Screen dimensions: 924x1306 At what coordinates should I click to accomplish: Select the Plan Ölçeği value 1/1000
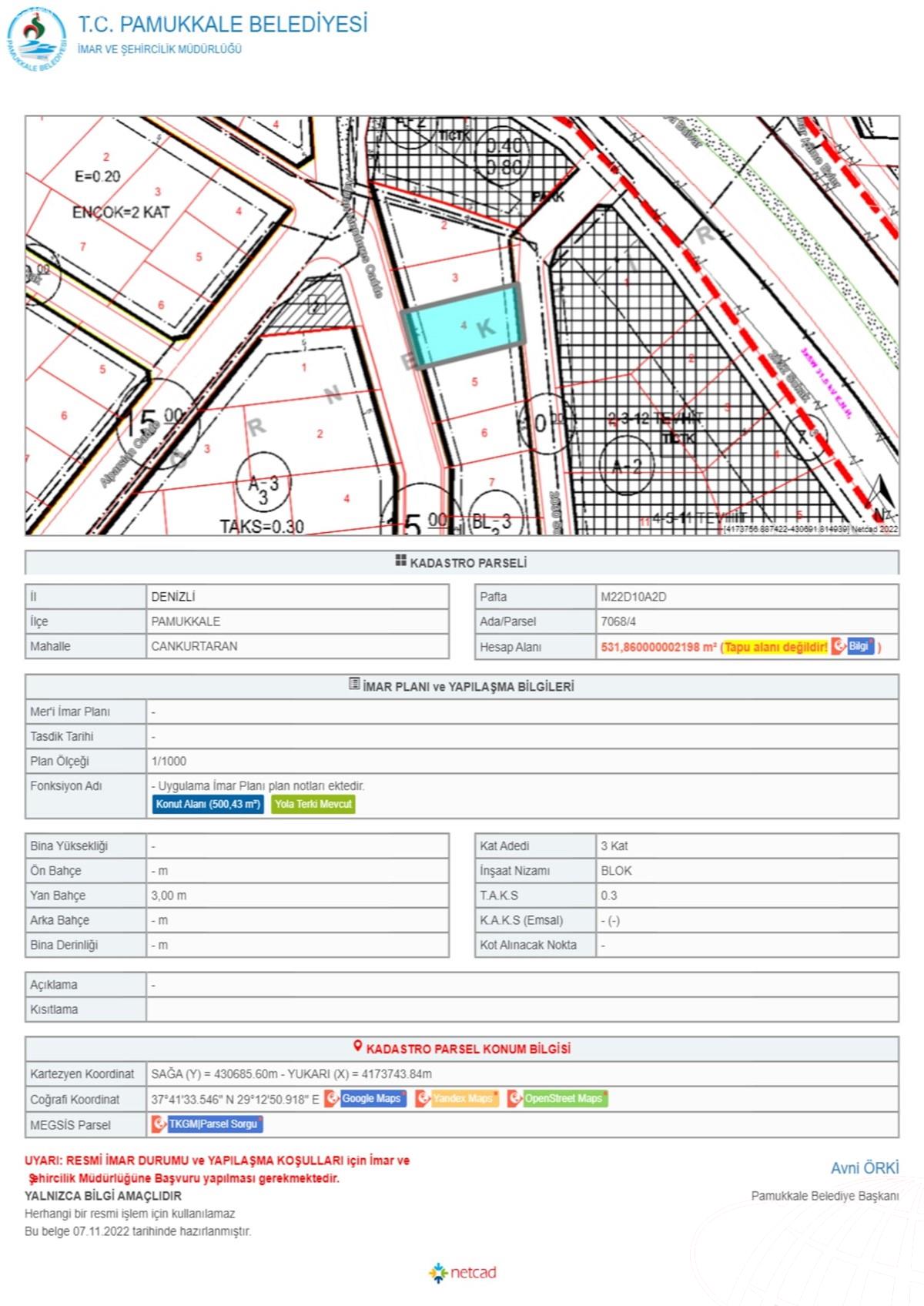(169, 762)
